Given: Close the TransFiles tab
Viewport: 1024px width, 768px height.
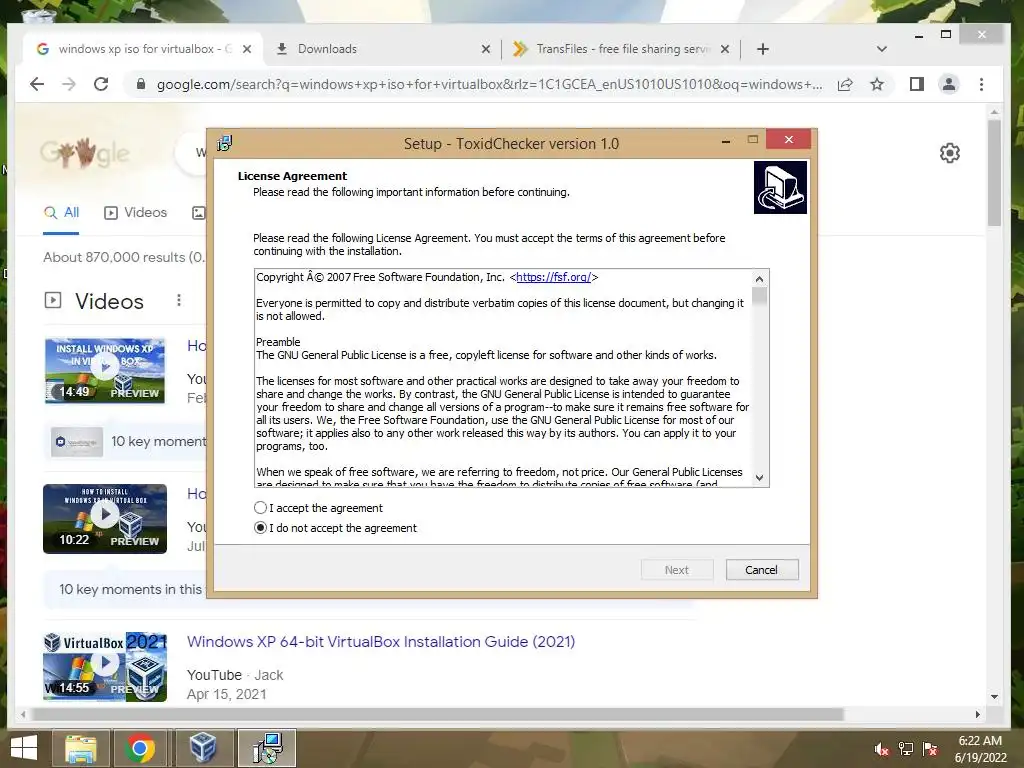Looking at the screenshot, I should click(725, 49).
